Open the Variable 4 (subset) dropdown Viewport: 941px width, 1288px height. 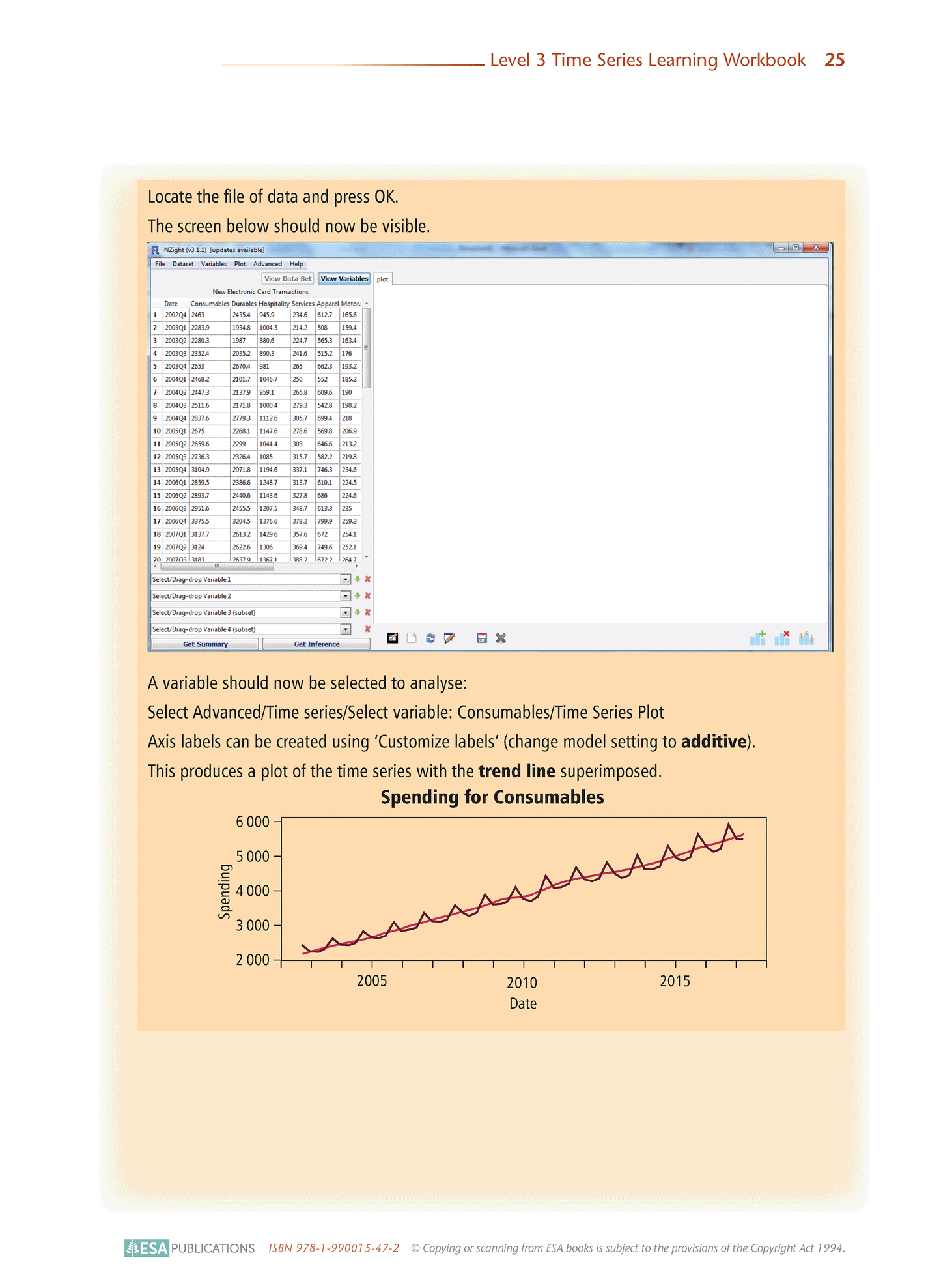346,629
